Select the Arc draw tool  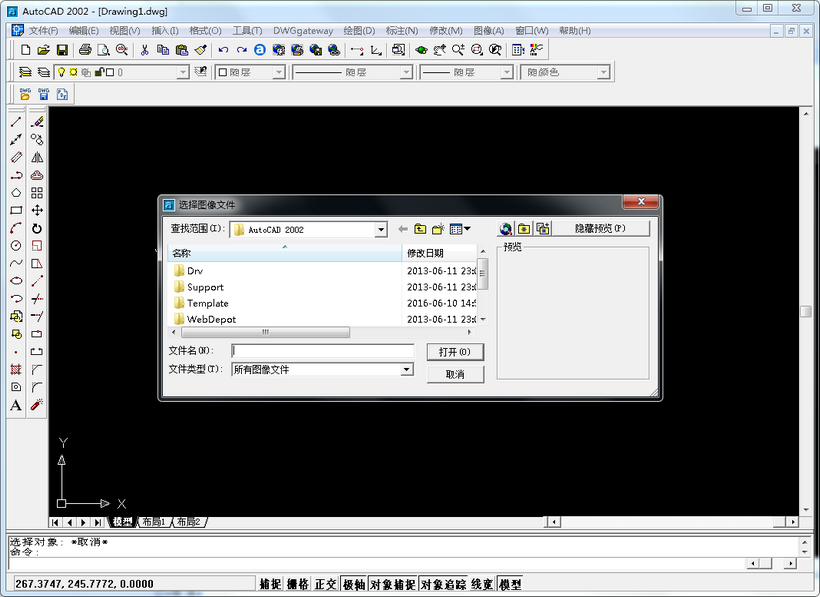tap(16, 228)
